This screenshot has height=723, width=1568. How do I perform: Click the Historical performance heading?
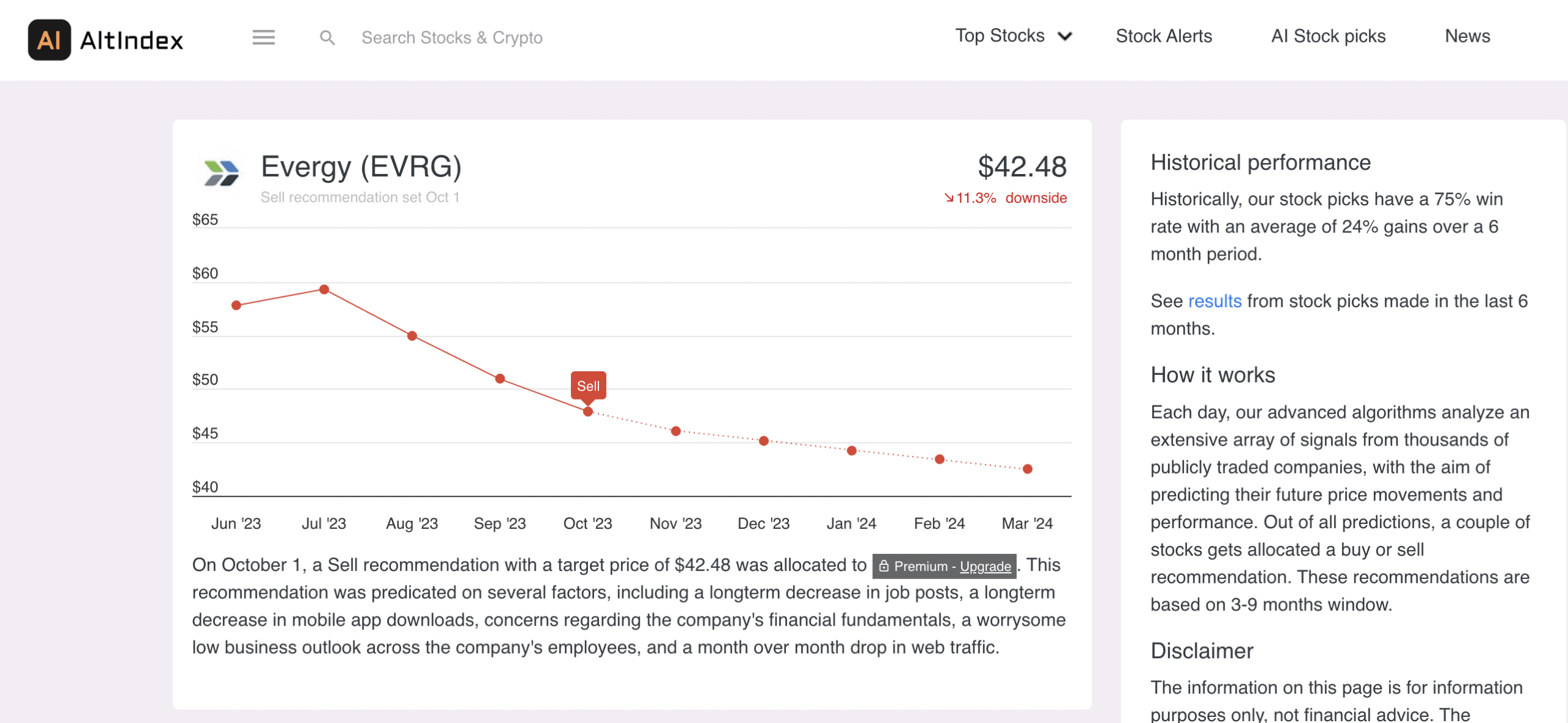click(1260, 162)
